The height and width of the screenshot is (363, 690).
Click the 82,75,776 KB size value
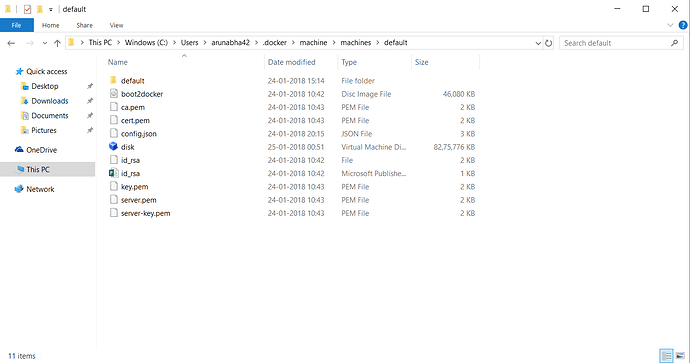click(x=454, y=147)
